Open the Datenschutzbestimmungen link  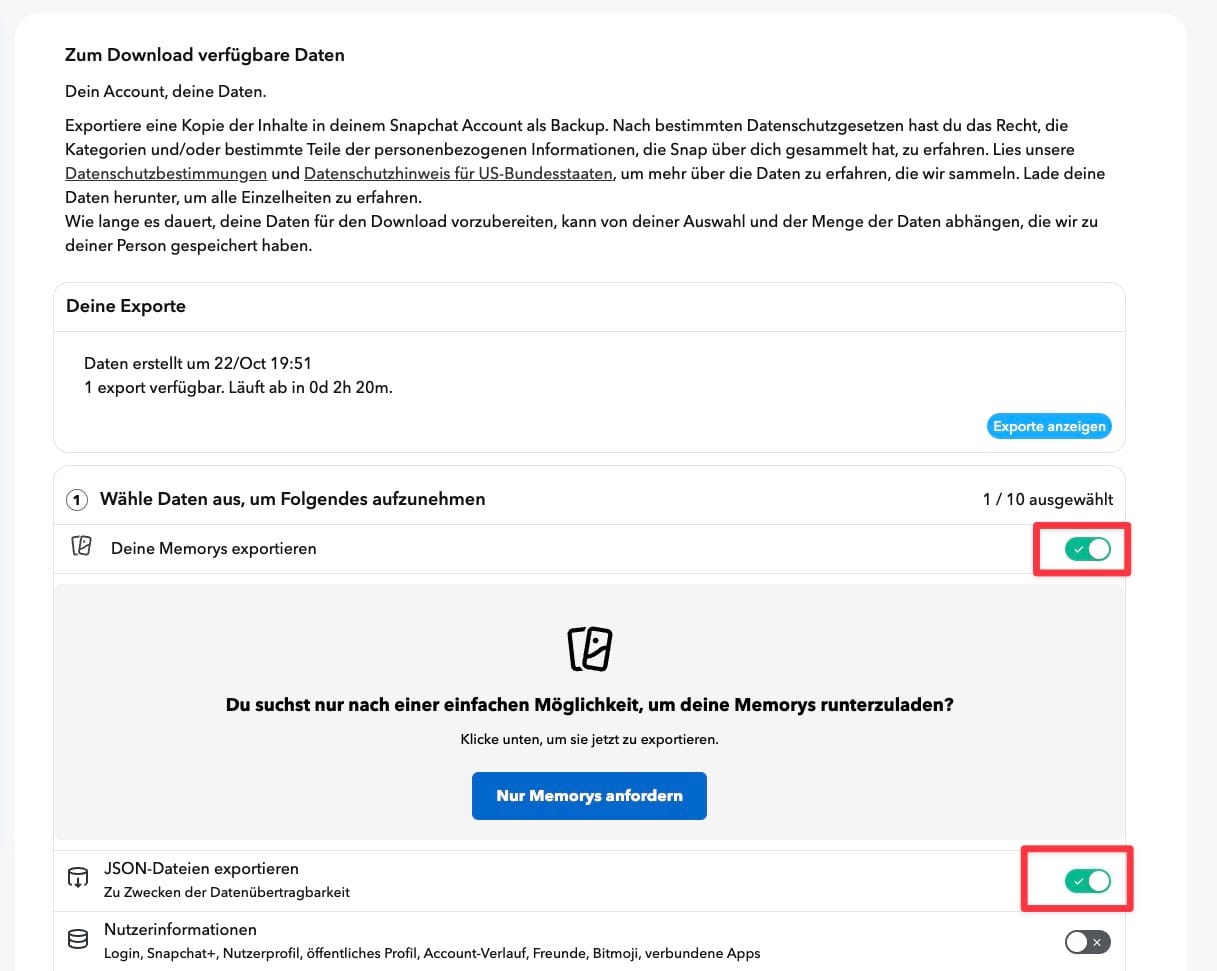click(165, 173)
